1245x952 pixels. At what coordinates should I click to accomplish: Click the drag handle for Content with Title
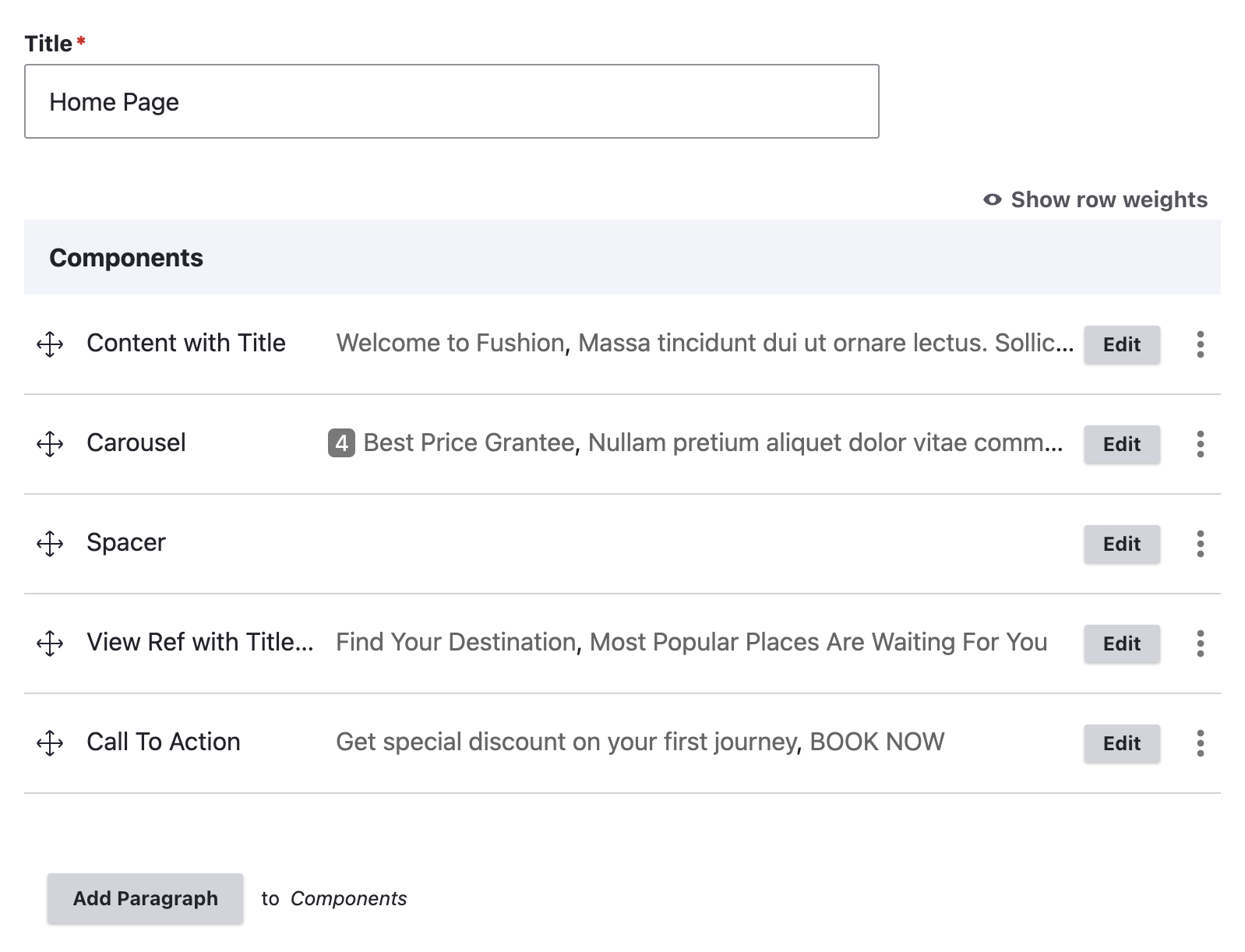[50, 344]
